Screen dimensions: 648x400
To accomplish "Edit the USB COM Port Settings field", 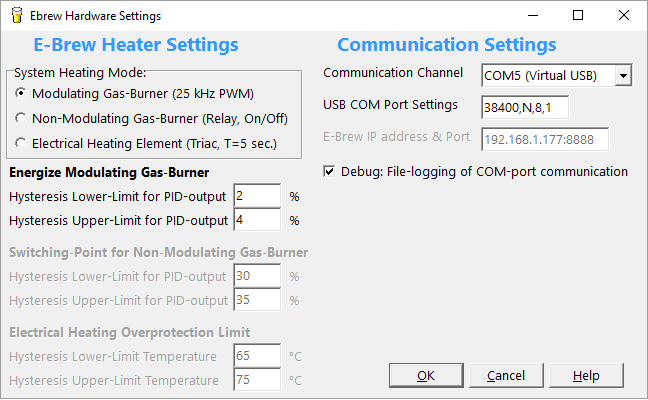I will pos(525,107).
